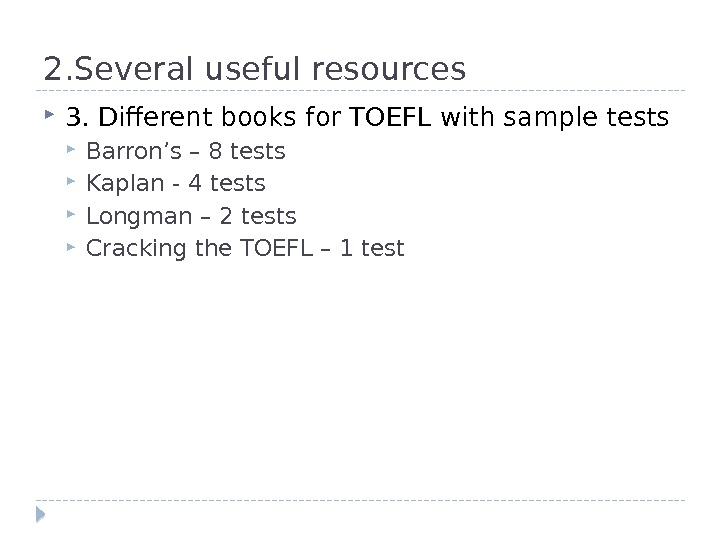The width and height of the screenshot is (720, 540).
Task: Click the words "with sample tests"
Action: (554, 120)
